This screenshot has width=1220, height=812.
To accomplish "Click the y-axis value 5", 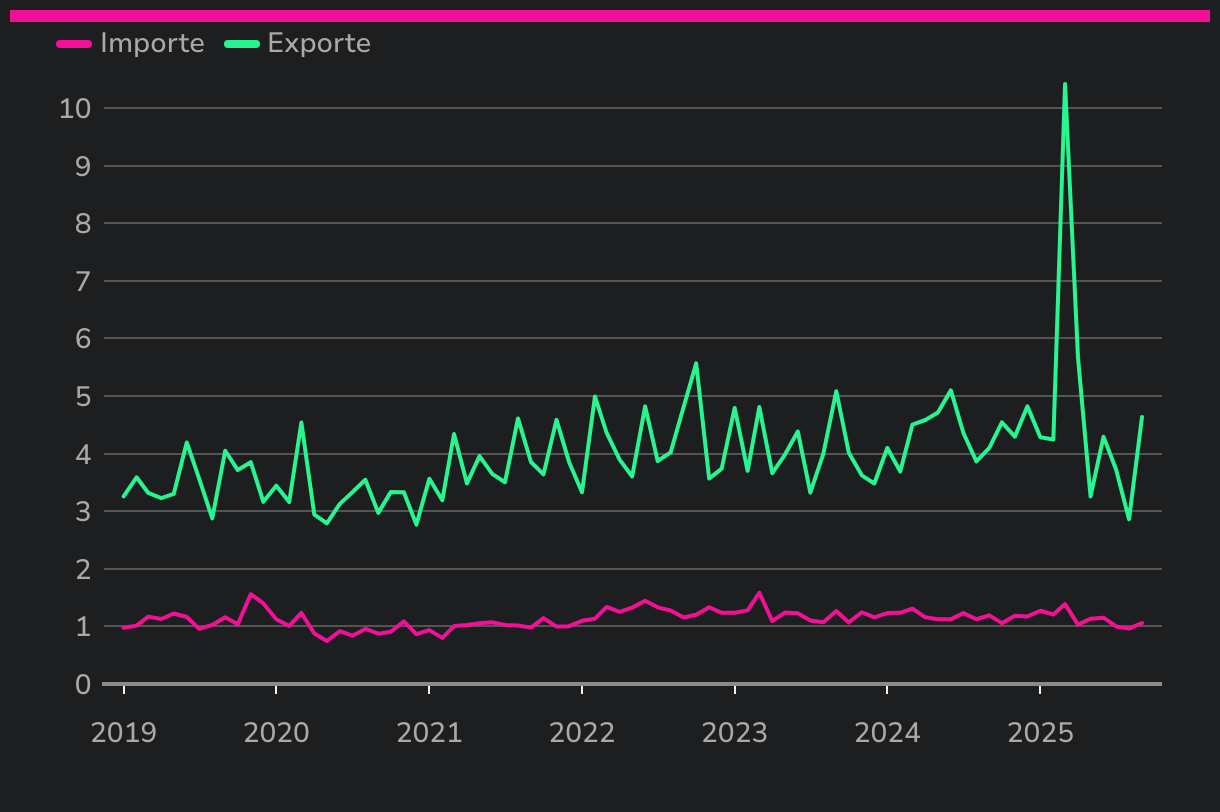I will 83,397.
